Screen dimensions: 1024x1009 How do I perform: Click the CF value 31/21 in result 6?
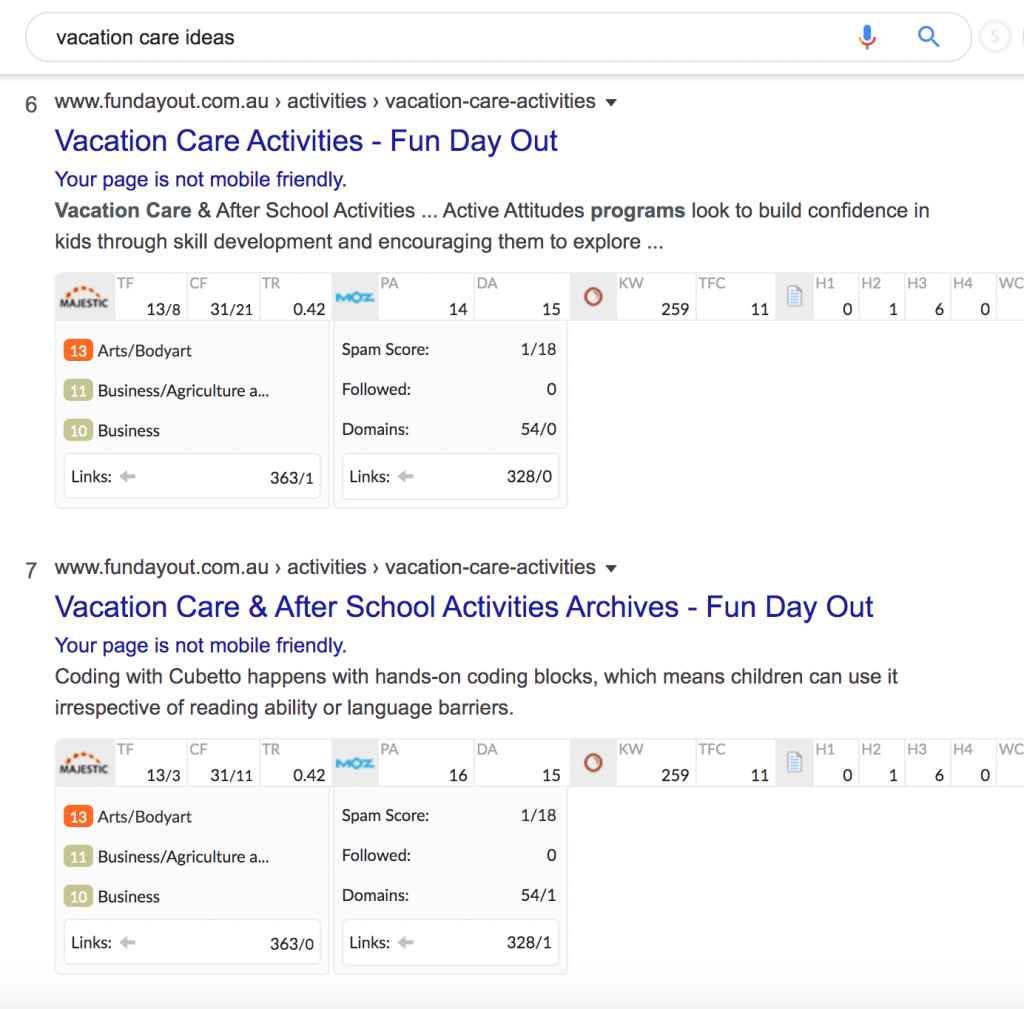pos(231,309)
